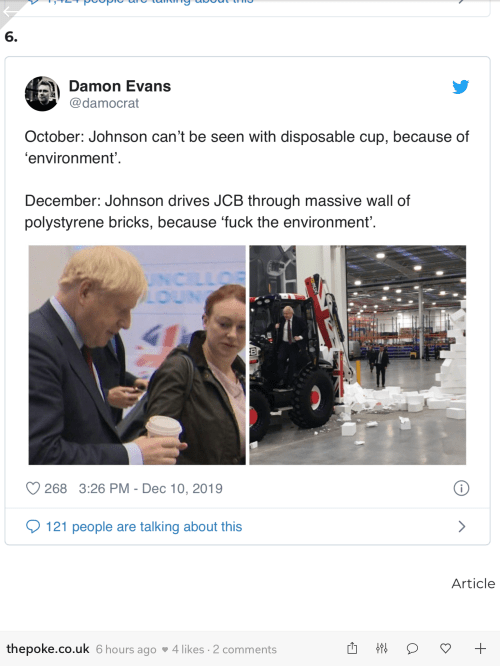Open Damon Evans profile picture
This screenshot has height=666, width=500.
point(42,94)
